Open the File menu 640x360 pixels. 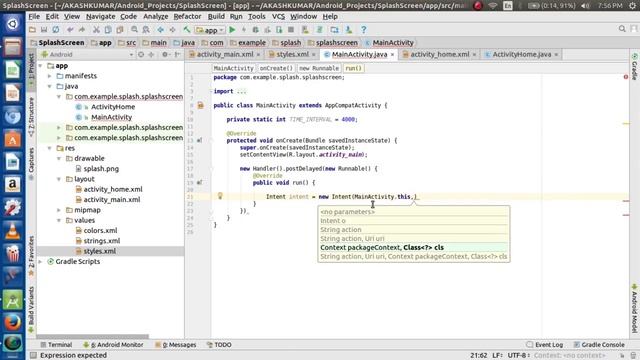coord(34,16)
